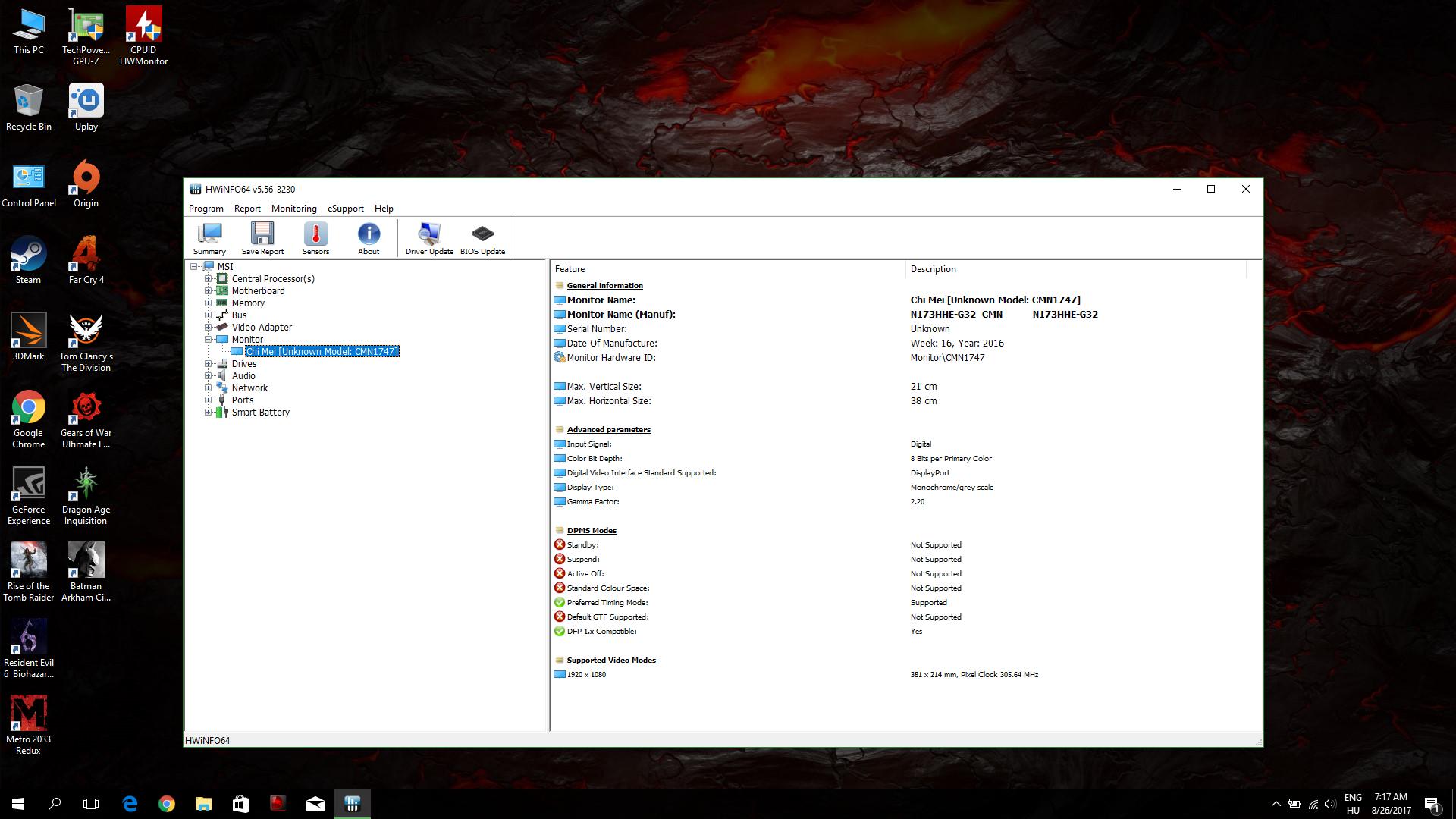
Task: Click the Description column header
Action: tap(1076, 269)
